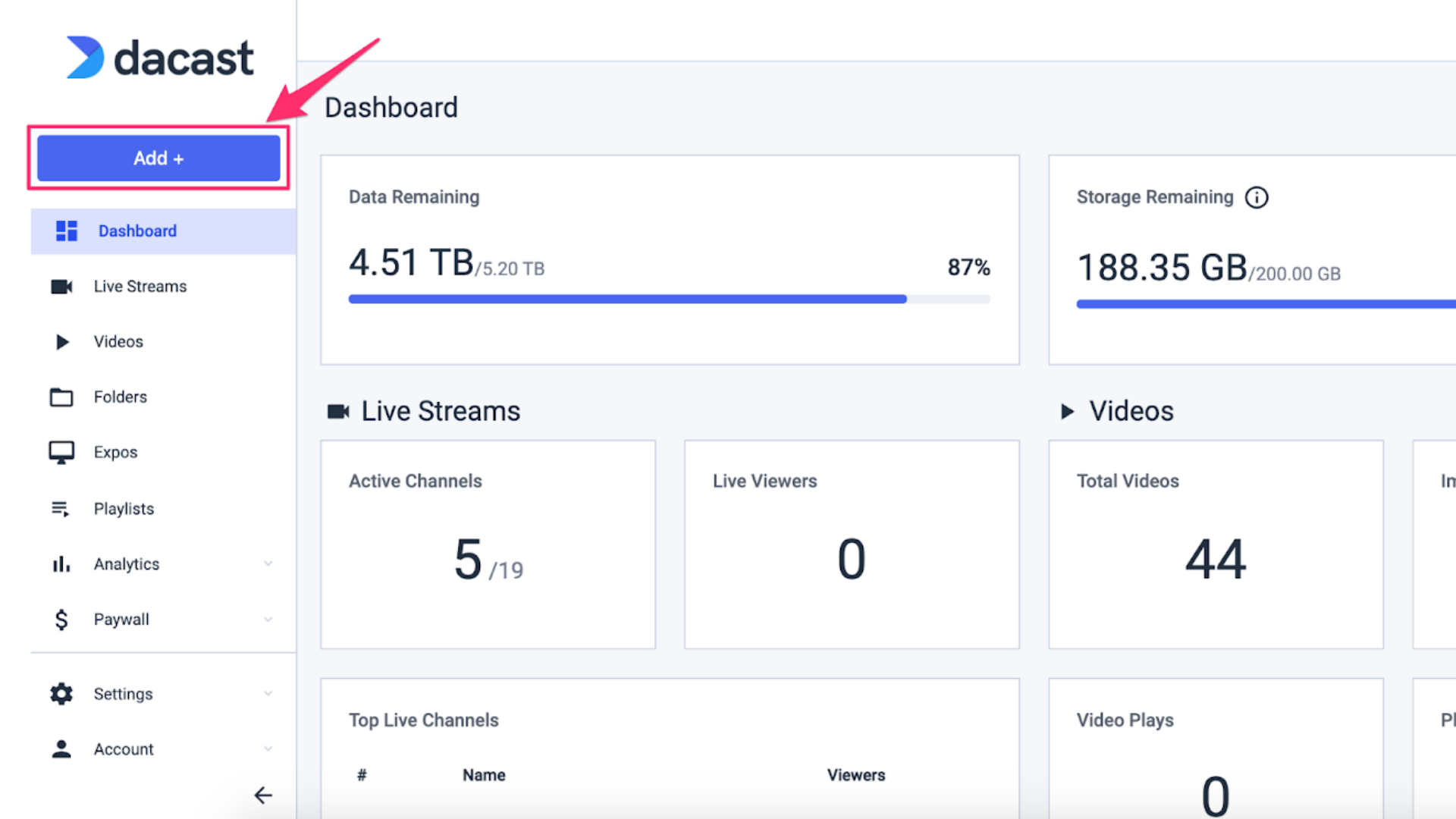This screenshot has width=1456, height=819.
Task: Open Folders via the folder icon
Action: (61, 397)
